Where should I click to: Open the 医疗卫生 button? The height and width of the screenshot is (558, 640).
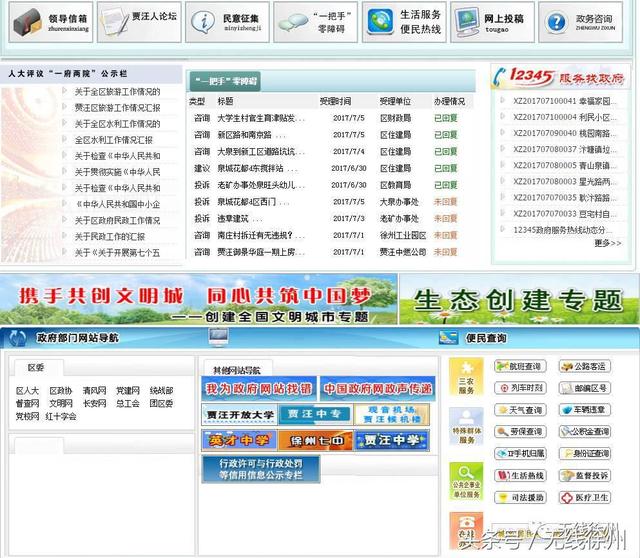click(585, 497)
